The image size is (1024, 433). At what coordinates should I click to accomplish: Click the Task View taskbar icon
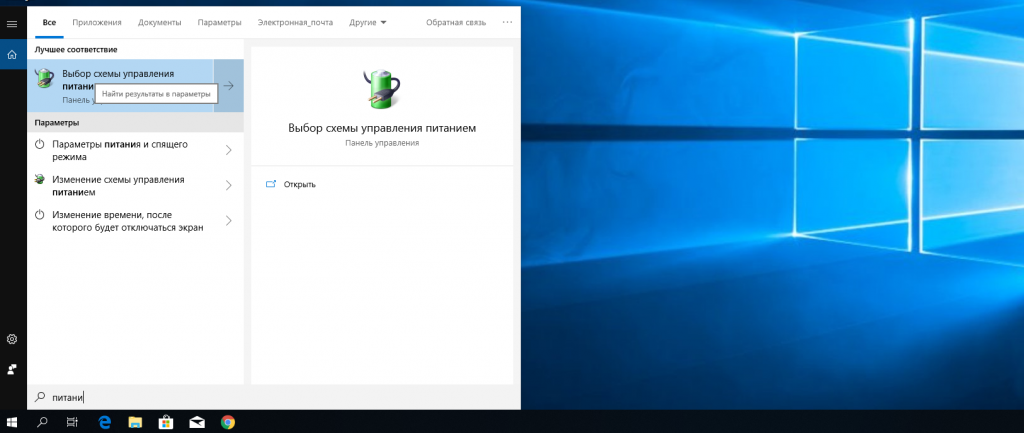[73, 422]
